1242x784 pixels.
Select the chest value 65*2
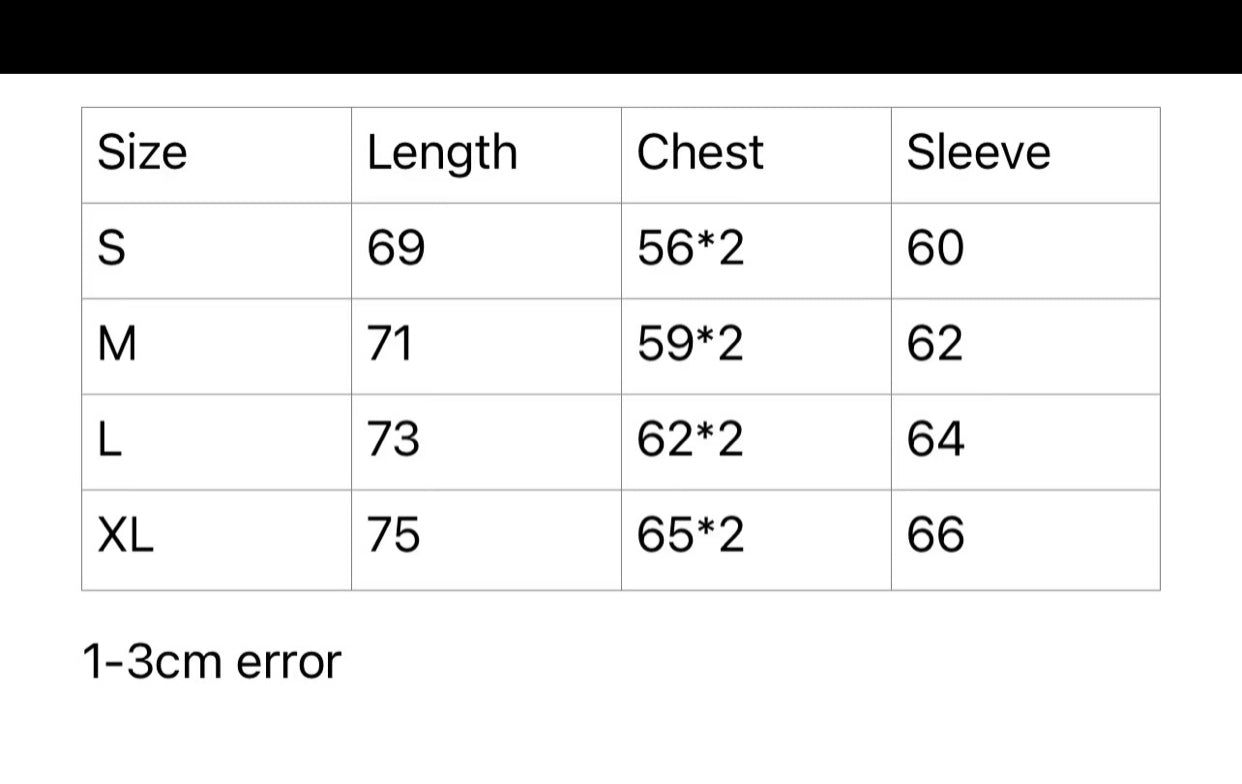point(691,537)
